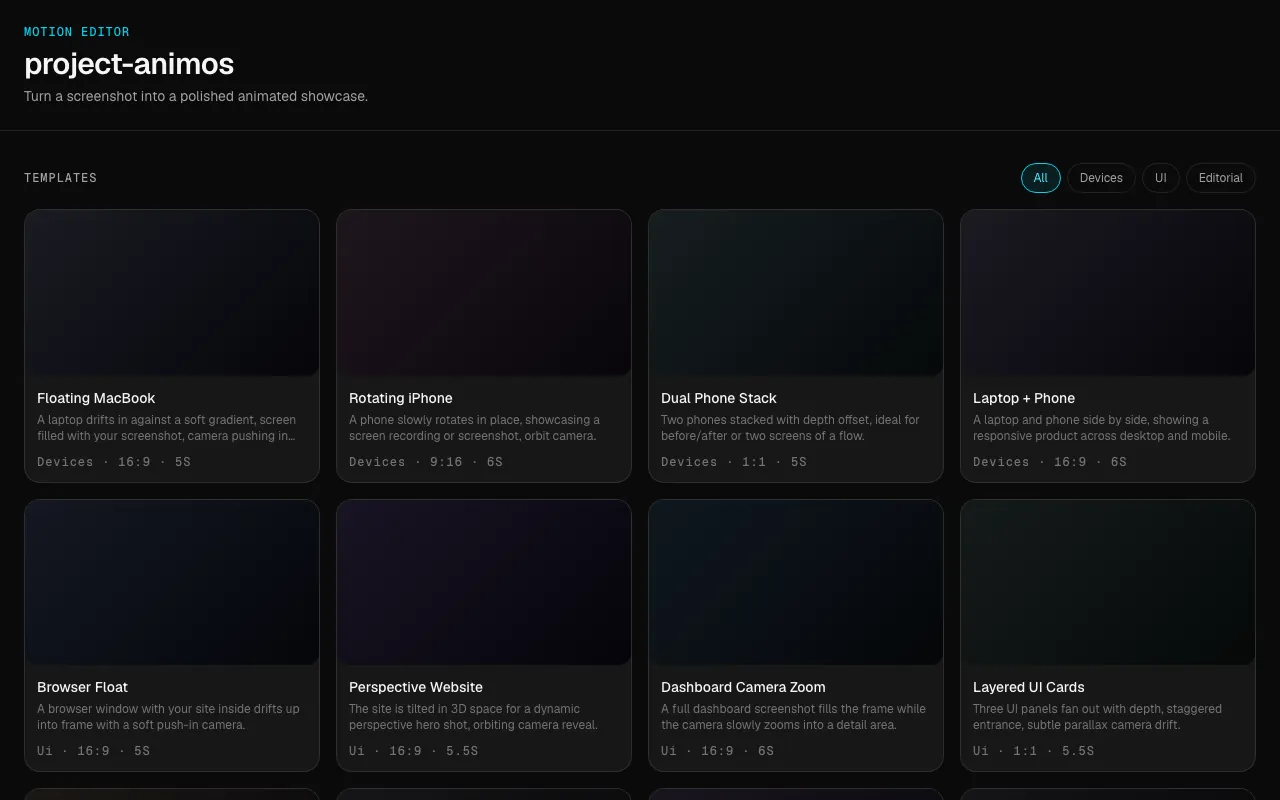Click the 'A laptop drifts in against' description

tap(167, 428)
